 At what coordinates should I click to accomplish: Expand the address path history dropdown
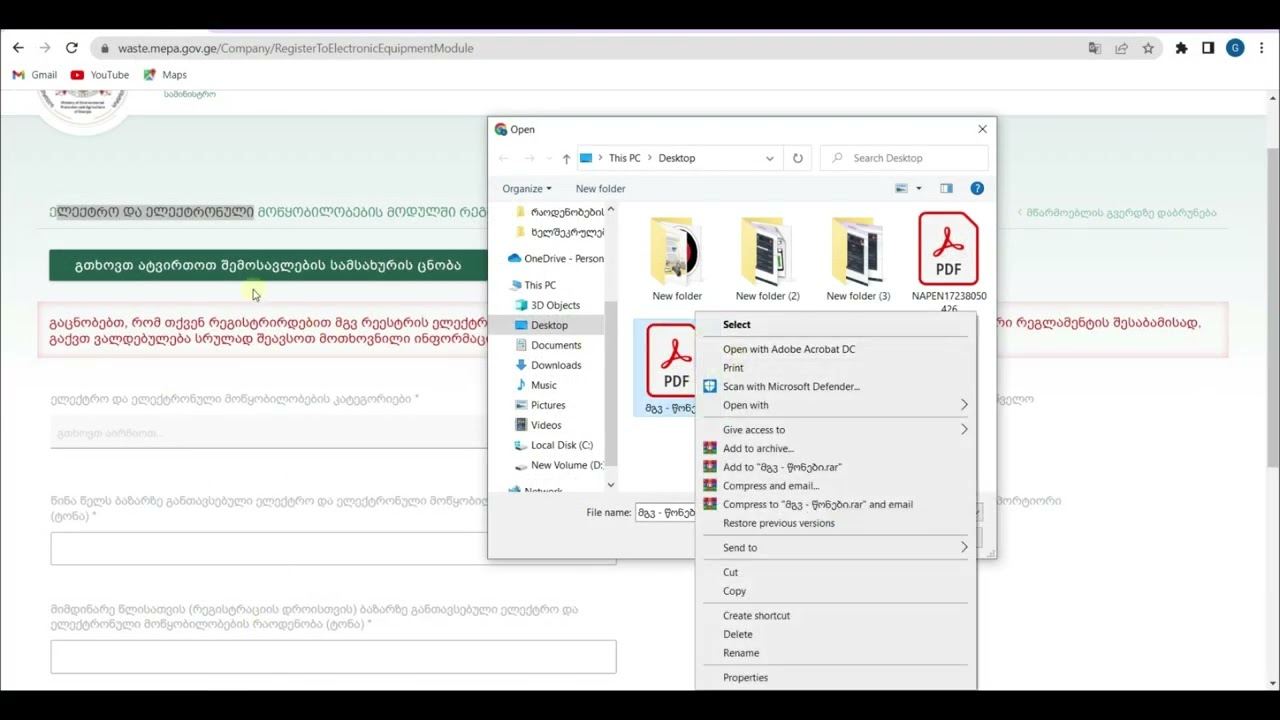(x=769, y=158)
